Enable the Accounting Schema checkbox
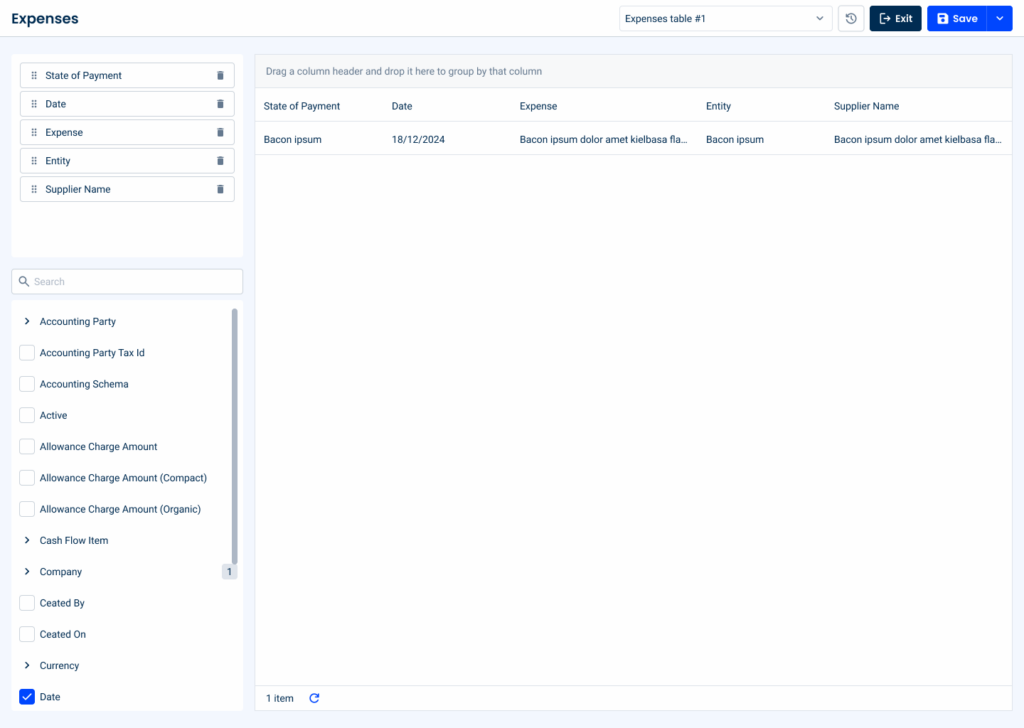The height and width of the screenshot is (728, 1024). tap(27, 384)
